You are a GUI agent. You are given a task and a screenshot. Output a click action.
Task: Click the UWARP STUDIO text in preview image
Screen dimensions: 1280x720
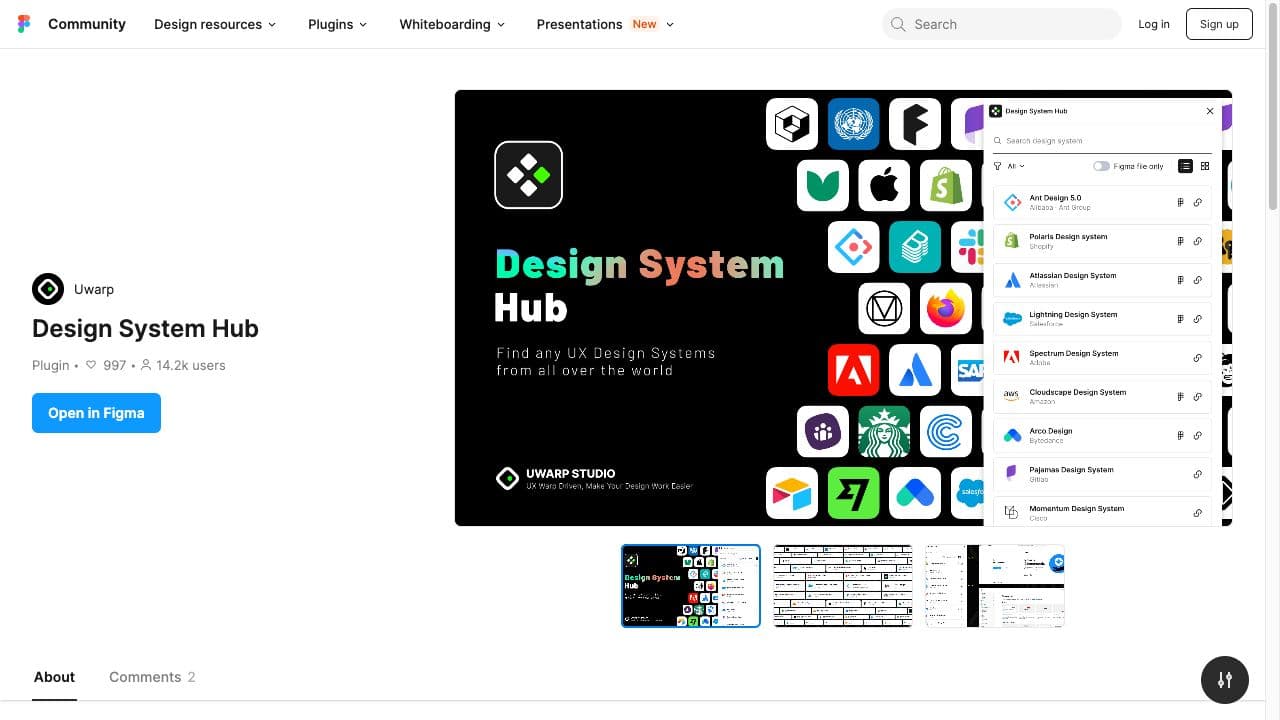pos(571,474)
